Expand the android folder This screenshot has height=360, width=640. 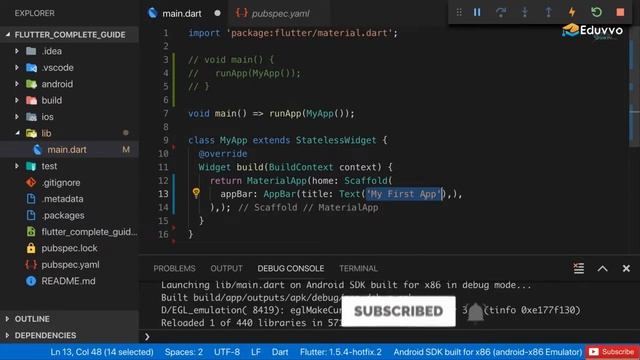pos(17,84)
